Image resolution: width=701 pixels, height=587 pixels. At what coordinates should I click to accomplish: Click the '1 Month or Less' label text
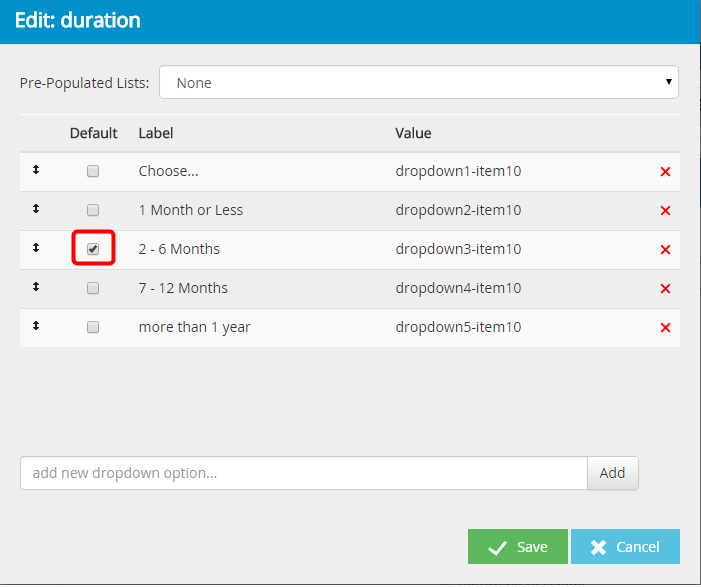[x=190, y=210]
